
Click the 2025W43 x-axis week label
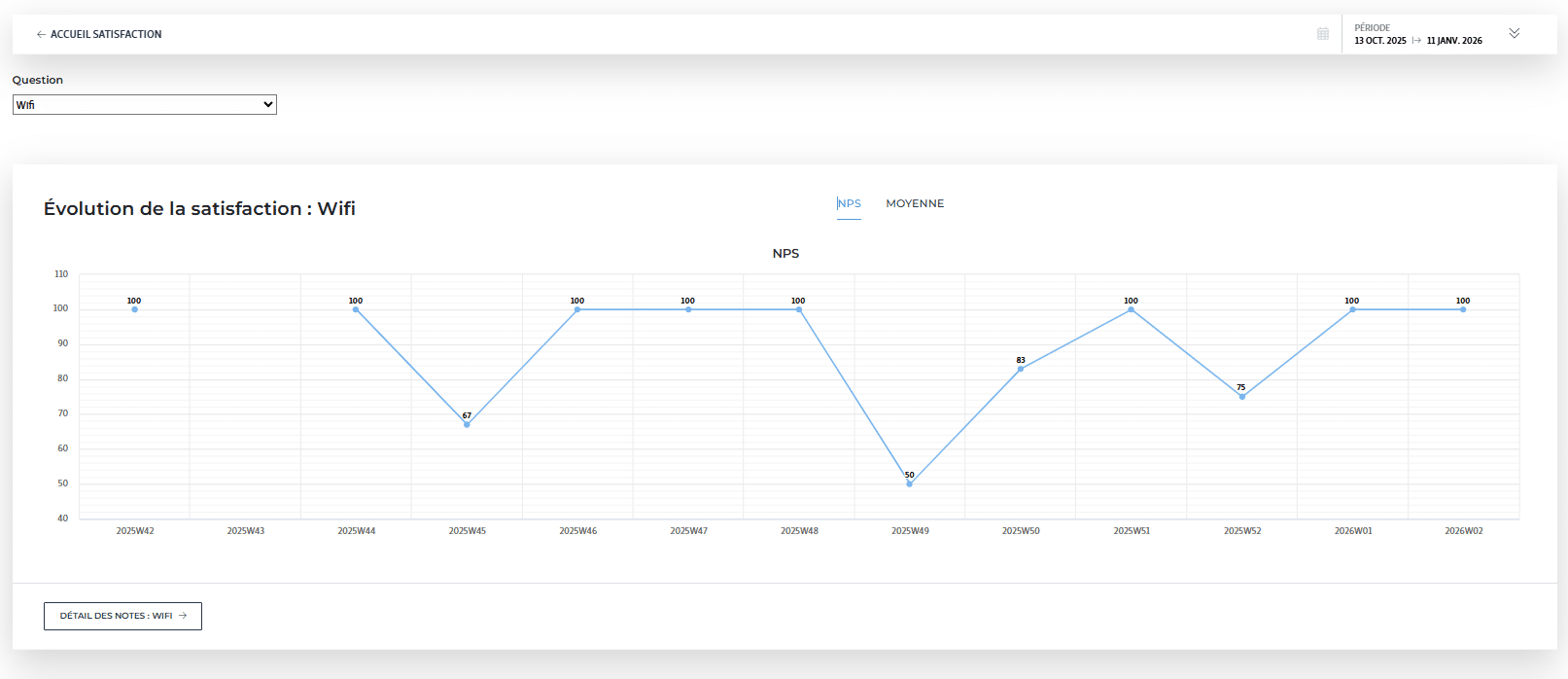point(246,531)
